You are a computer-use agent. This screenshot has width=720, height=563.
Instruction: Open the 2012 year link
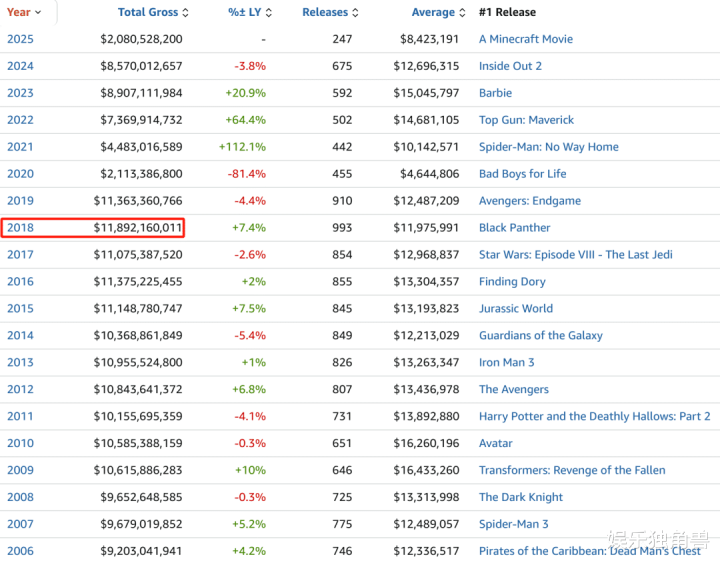point(20,389)
